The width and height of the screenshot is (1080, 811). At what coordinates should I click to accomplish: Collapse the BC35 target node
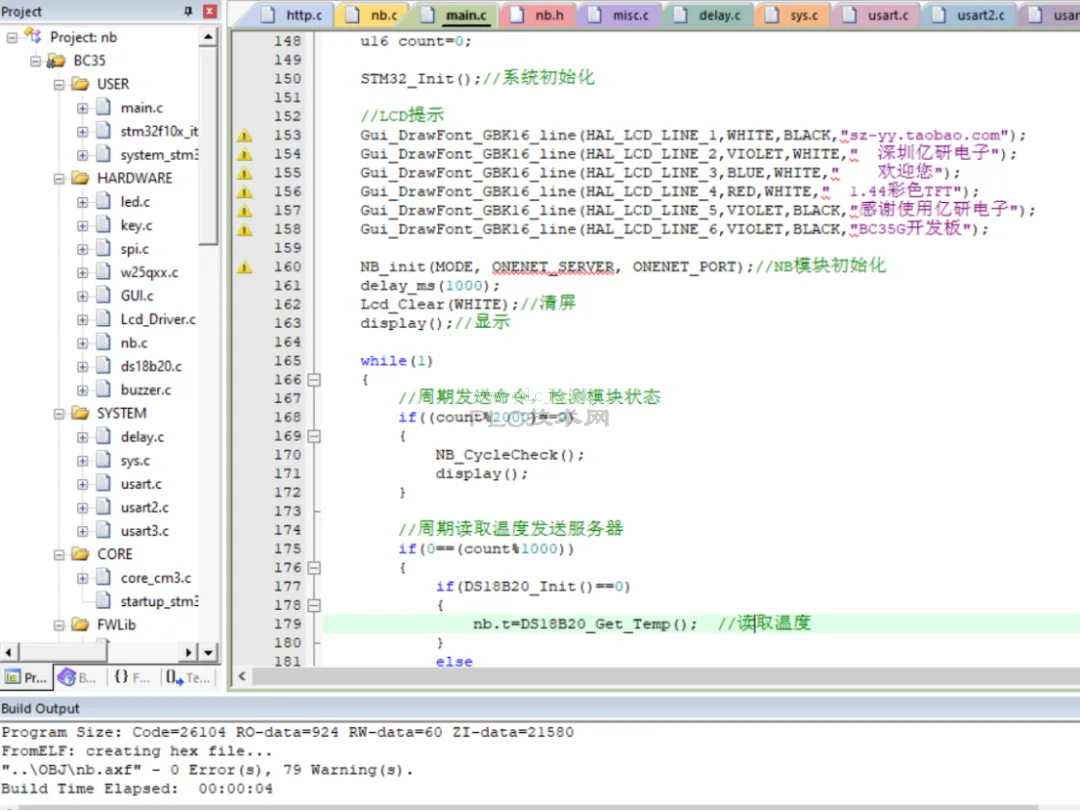point(35,61)
